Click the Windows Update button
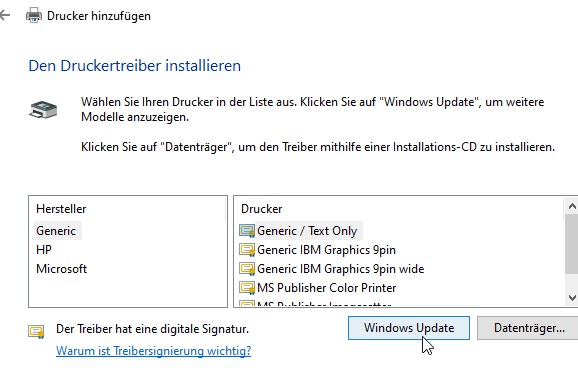Image resolution: width=578 pixels, height=368 pixels. [x=409, y=328]
